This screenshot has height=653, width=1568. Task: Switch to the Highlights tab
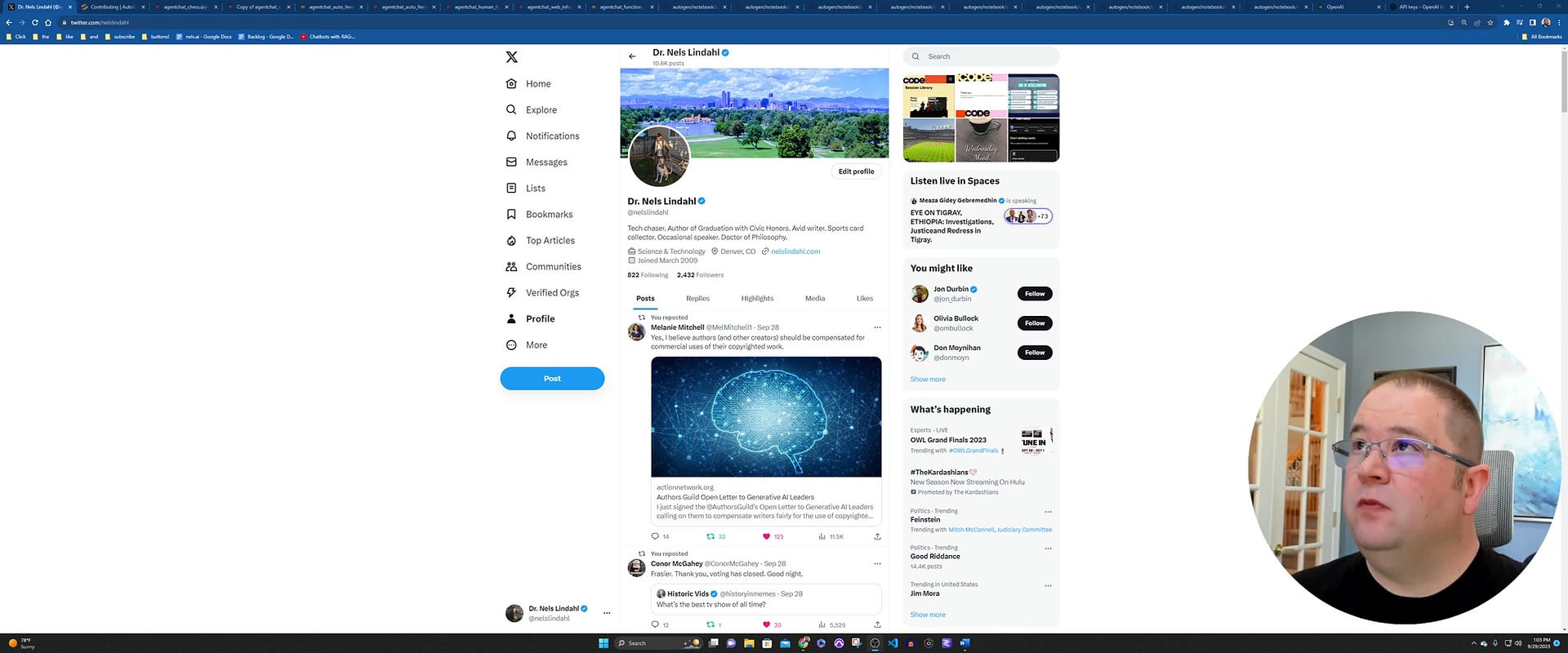point(757,299)
